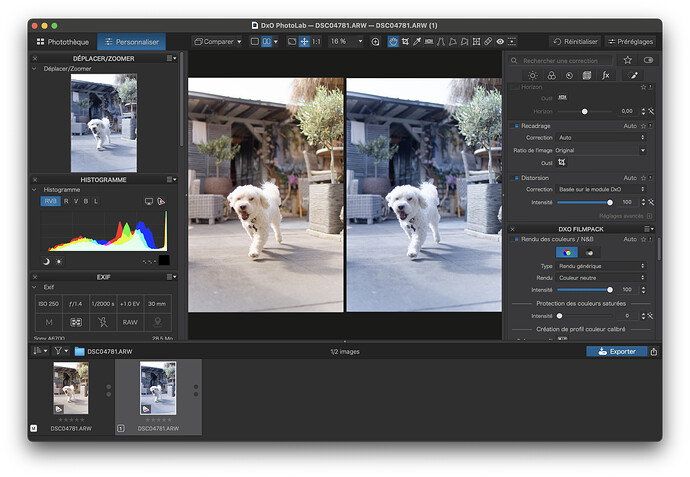
Task: Click the Distorsion Intensité slider handle
Action: click(610, 202)
